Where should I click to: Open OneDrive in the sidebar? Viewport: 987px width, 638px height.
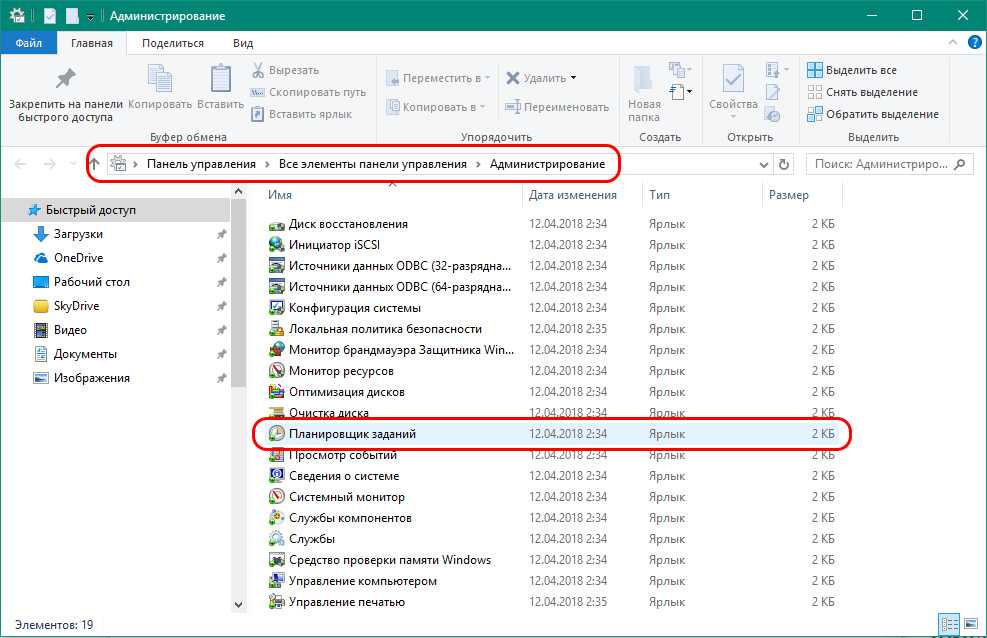click(78, 258)
